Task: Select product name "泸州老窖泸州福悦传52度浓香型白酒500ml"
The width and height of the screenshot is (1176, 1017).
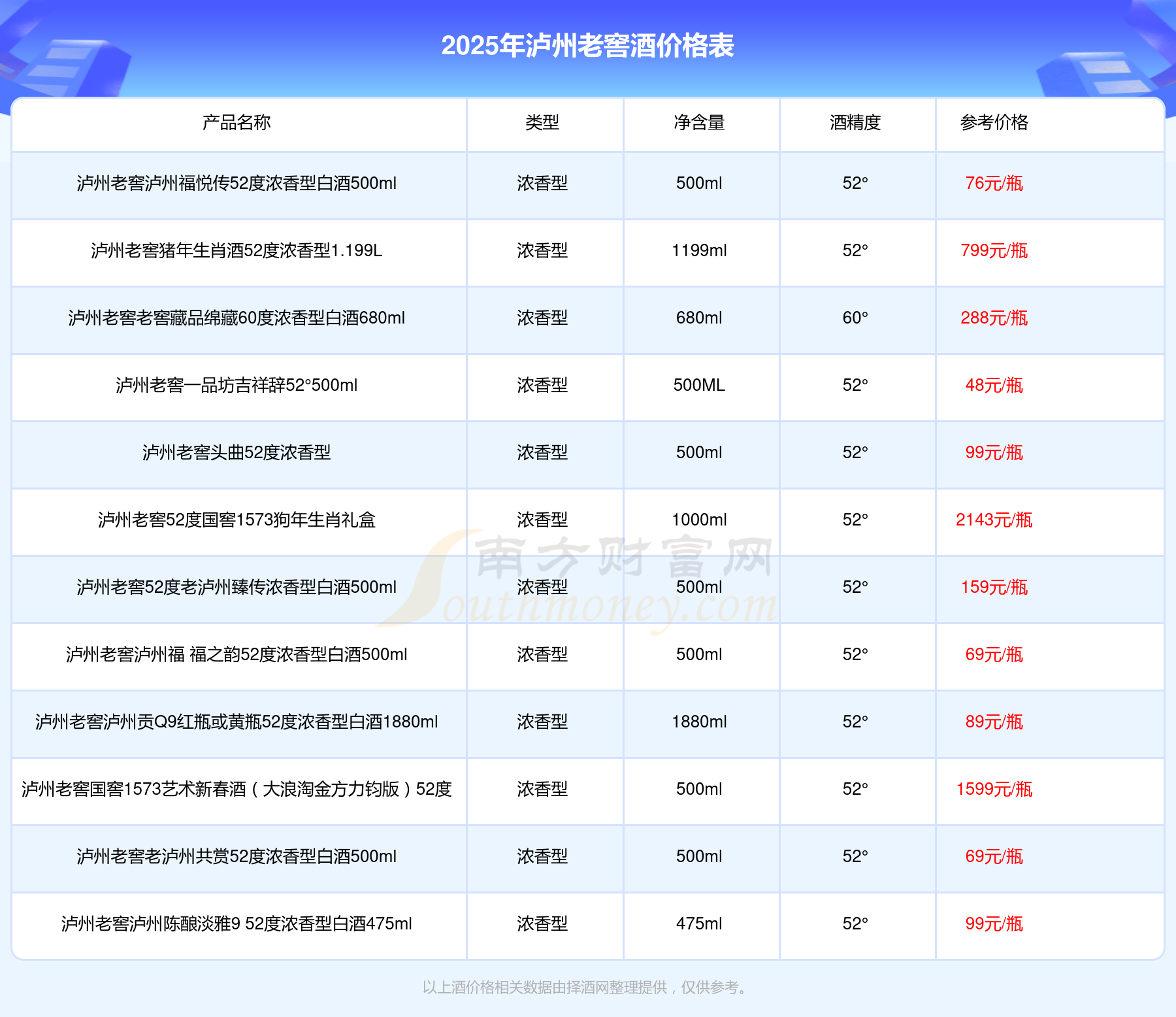Action: pos(237,183)
